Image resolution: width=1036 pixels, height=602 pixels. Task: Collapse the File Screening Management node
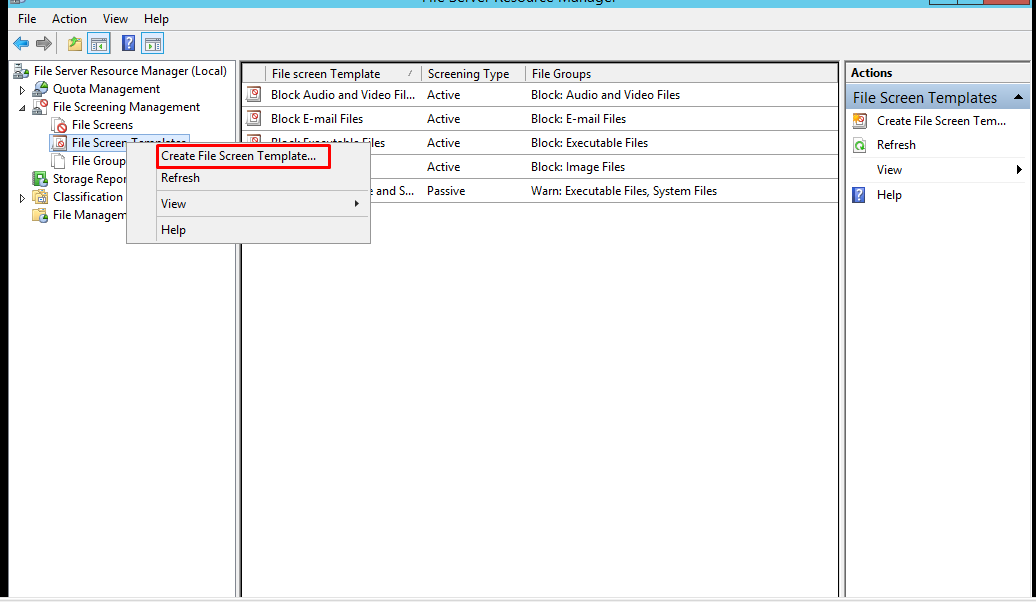23,106
